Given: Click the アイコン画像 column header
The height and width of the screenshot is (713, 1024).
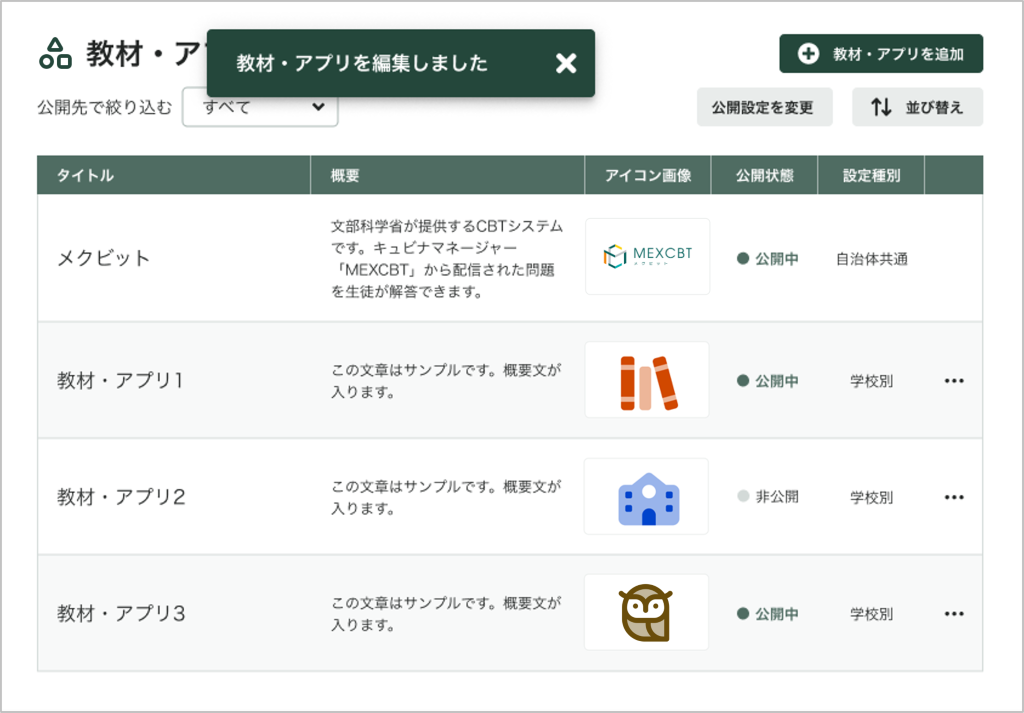Looking at the screenshot, I should (x=648, y=175).
